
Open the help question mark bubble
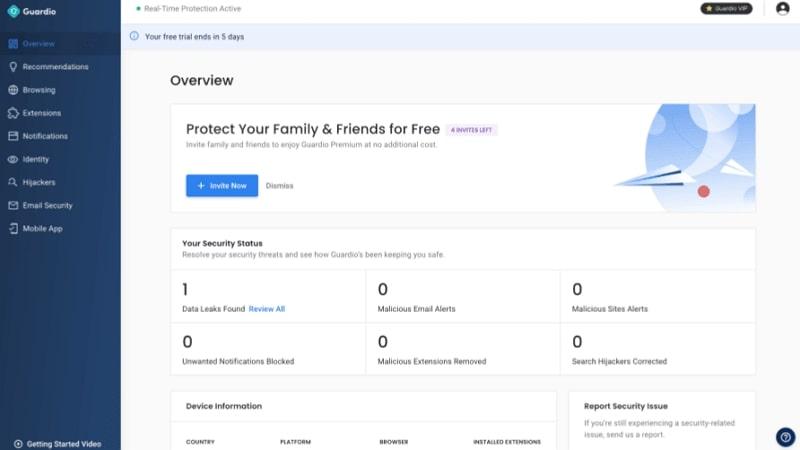tap(786, 436)
